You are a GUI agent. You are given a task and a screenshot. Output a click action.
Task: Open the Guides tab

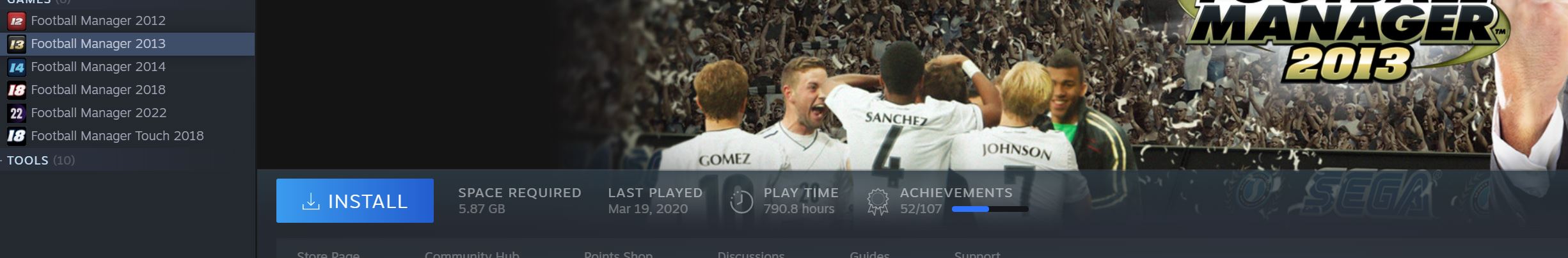(x=869, y=255)
